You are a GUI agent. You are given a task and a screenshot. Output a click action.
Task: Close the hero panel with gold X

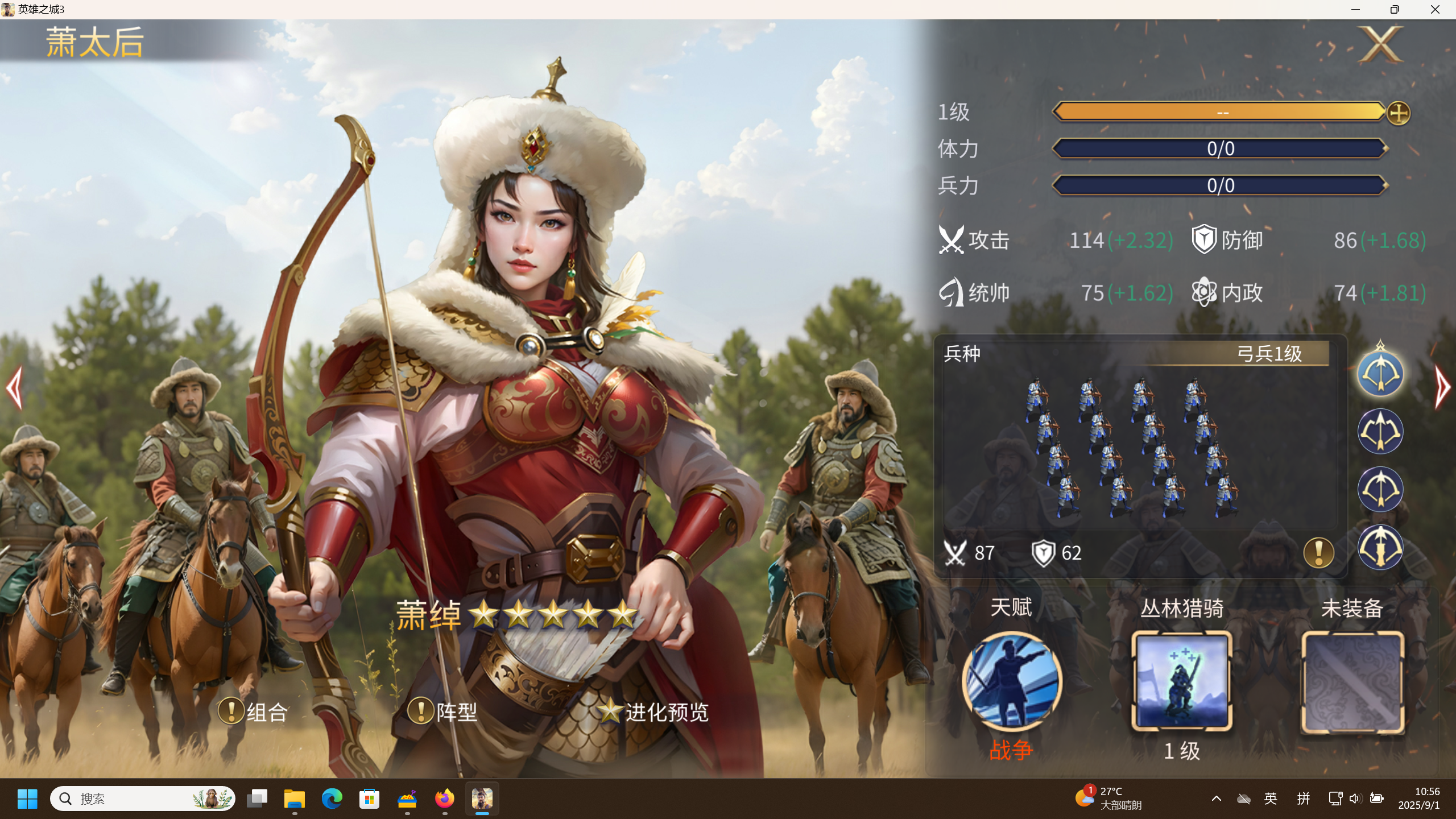tap(1380, 45)
